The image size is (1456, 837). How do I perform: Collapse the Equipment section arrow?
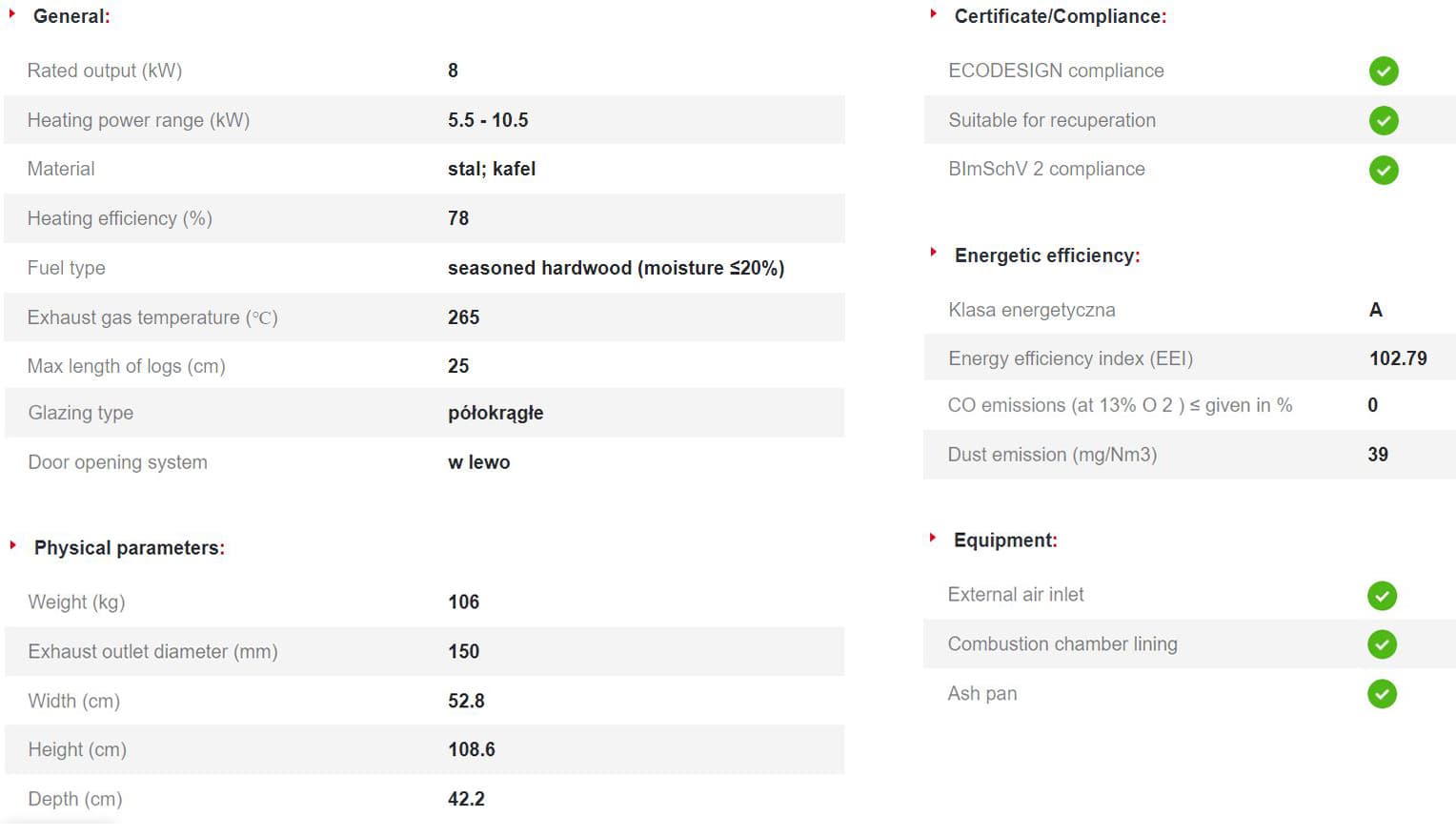933,538
